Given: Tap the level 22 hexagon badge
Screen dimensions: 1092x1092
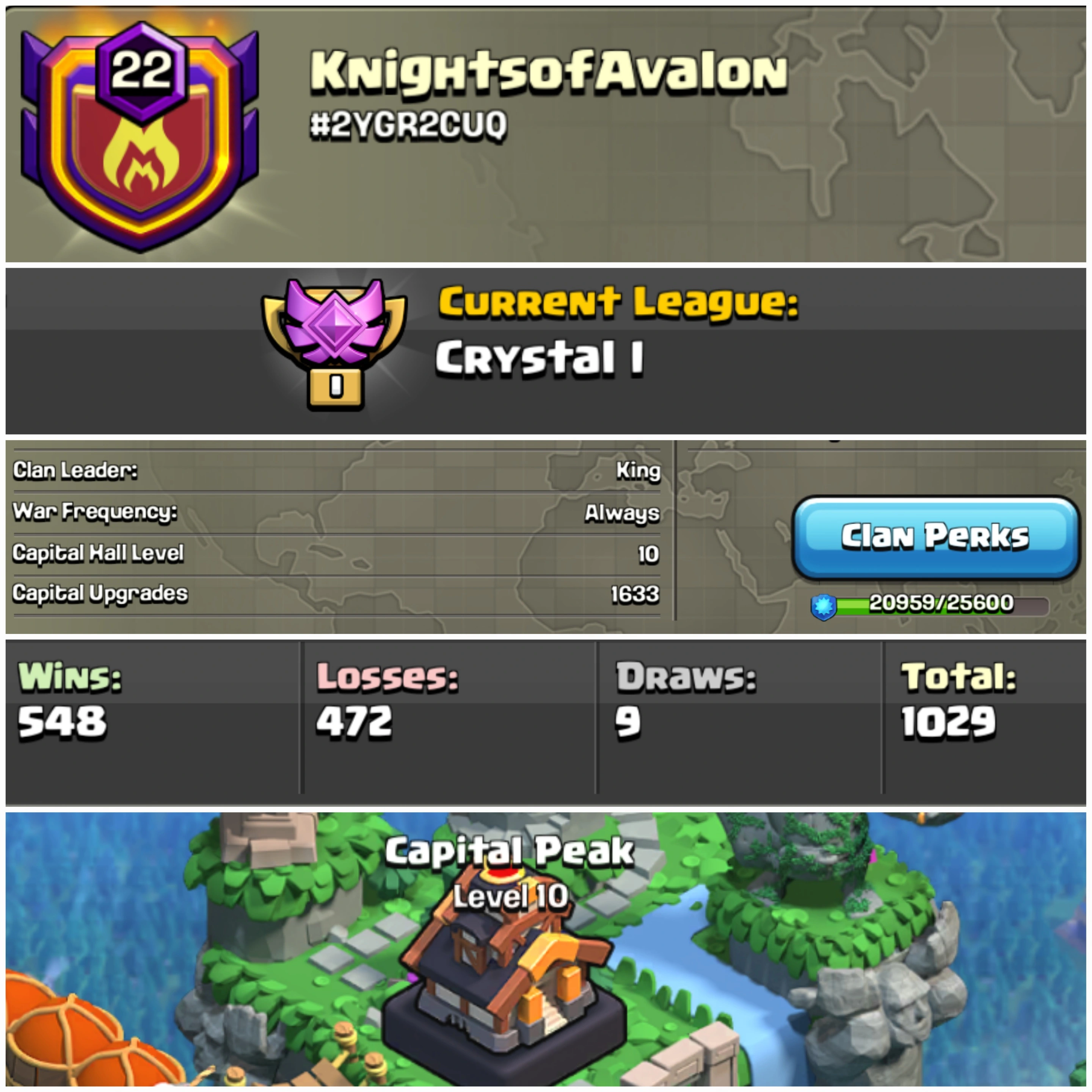Looking at the screenshot, I should [x=141, y=71].
